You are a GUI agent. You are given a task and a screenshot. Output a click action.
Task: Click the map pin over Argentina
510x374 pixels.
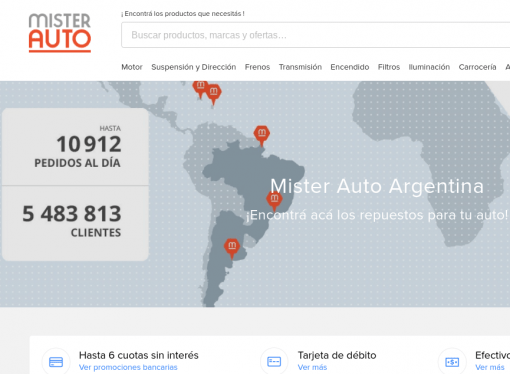232,248
